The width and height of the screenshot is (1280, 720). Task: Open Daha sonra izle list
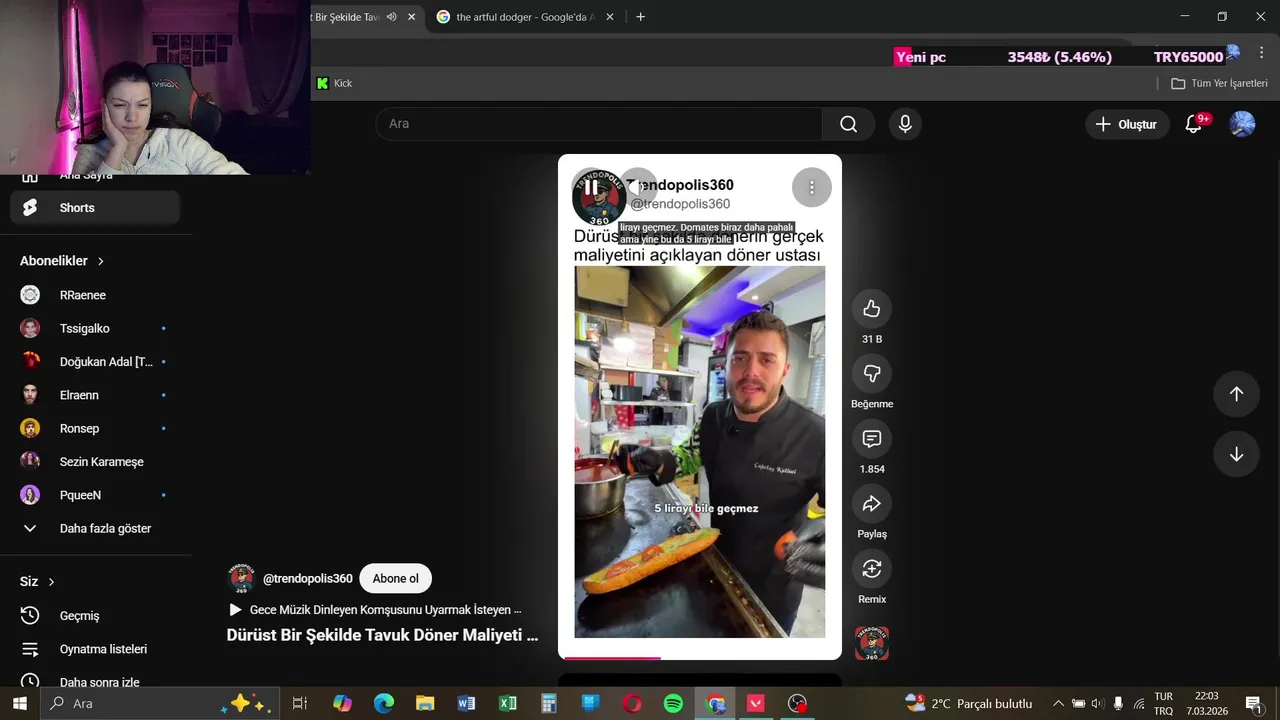[95, 682]
